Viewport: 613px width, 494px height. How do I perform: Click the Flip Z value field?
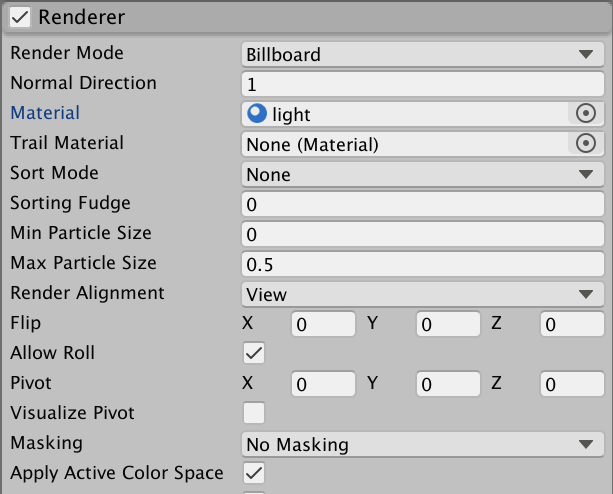572,324
